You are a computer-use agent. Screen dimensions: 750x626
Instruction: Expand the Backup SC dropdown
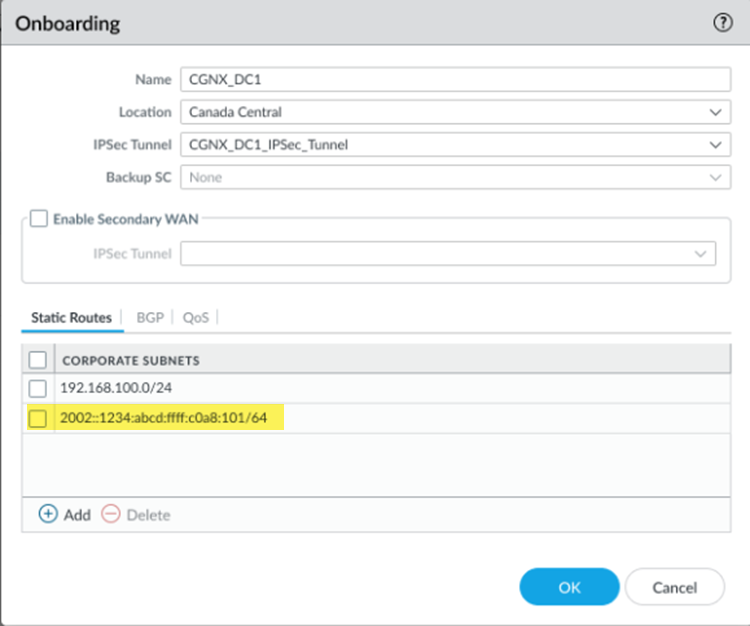click(714, 177)
